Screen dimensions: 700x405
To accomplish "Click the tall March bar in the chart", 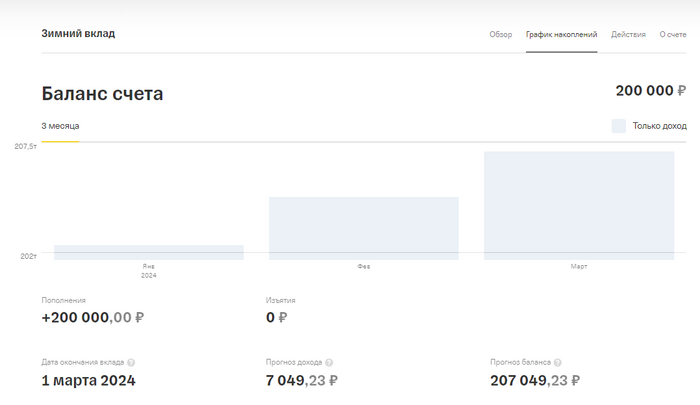I will (578, 205).
